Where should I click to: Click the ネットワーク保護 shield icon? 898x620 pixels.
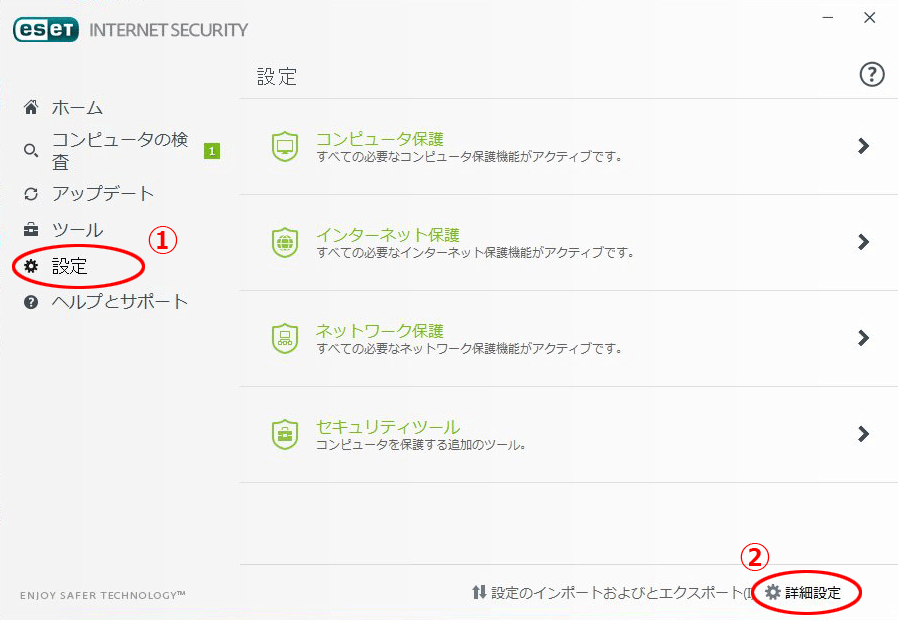point(285,338)
